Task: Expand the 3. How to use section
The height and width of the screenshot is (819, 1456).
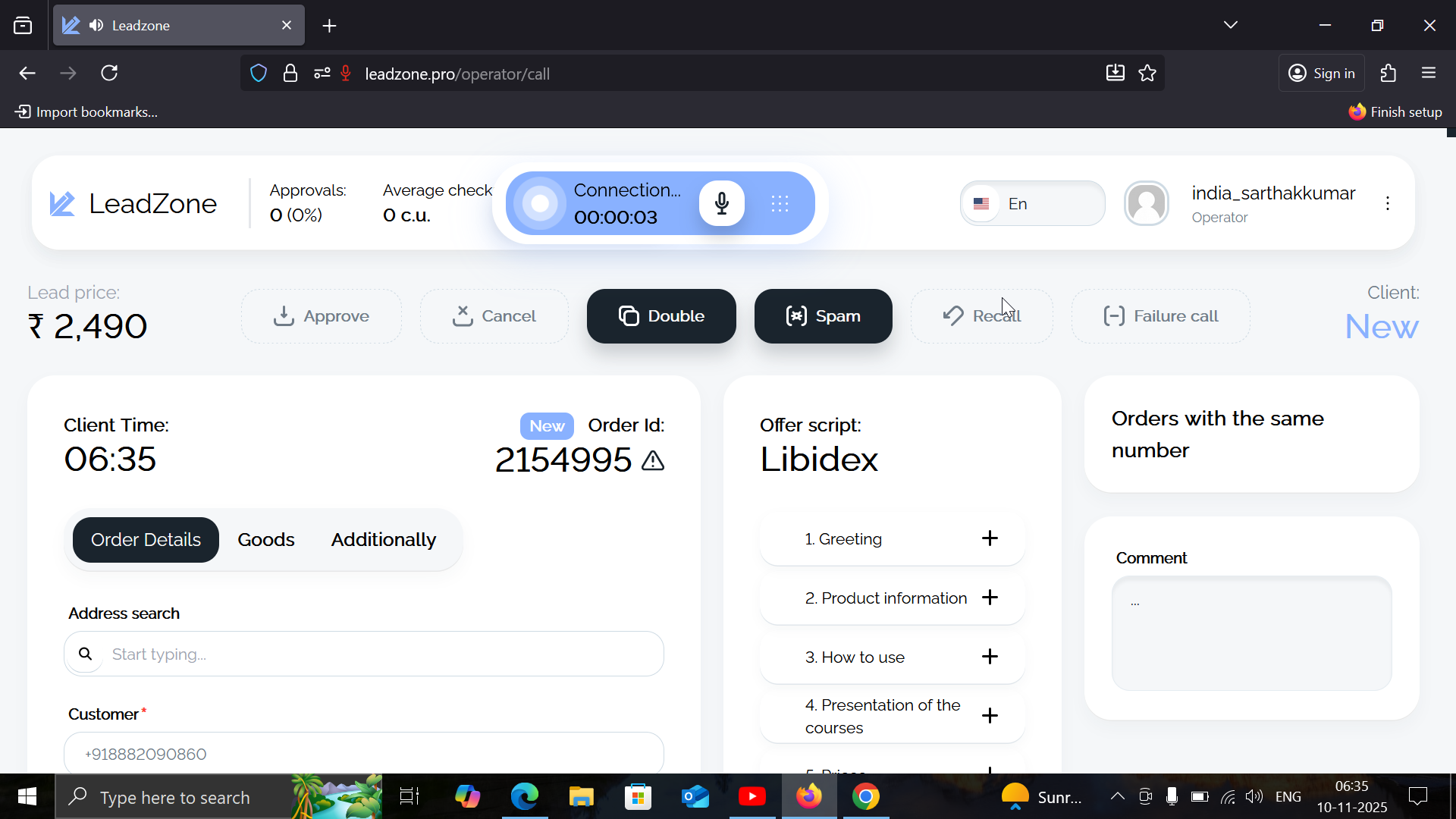Action: (x=989, y=657)
